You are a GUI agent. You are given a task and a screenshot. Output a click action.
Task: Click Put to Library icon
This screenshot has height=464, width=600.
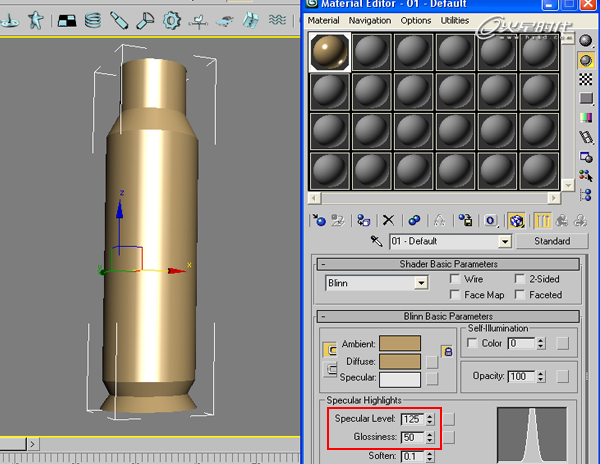(x=465, y=220)
